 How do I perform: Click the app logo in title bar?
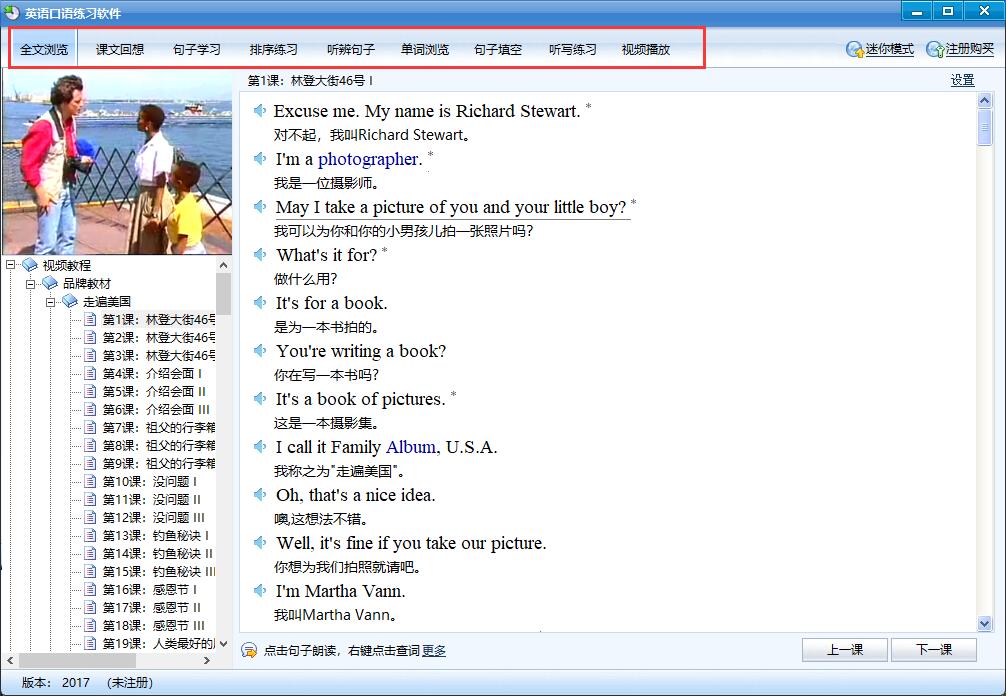[12, 12]
